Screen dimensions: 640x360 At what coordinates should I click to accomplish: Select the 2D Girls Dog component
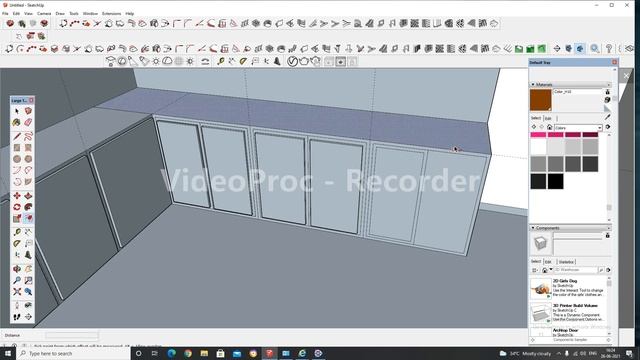tap(570, 288)
